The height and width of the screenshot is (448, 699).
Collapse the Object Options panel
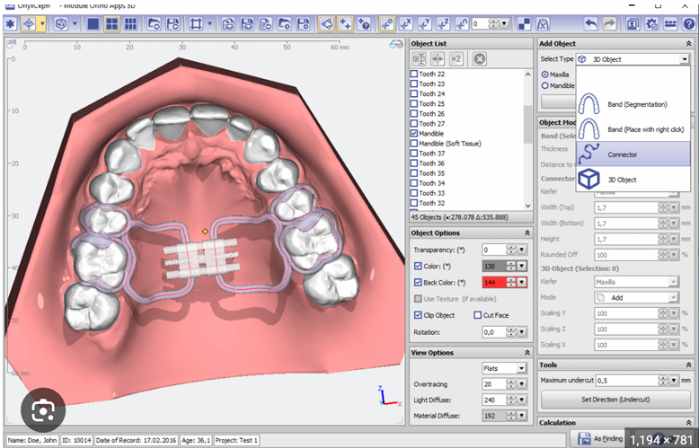(x=527, y=233)
